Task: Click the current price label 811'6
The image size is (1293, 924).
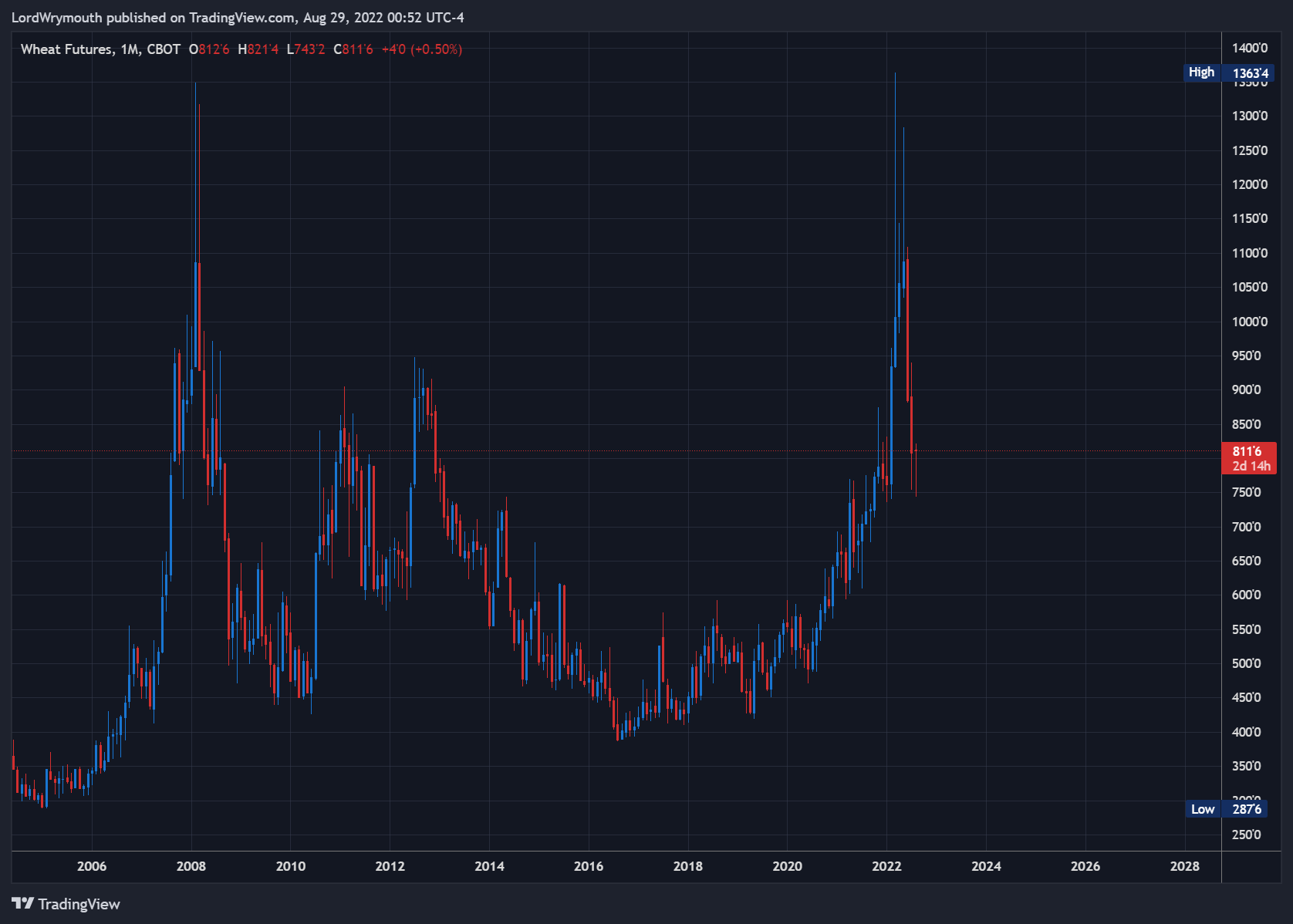Action: [1247, 451]
